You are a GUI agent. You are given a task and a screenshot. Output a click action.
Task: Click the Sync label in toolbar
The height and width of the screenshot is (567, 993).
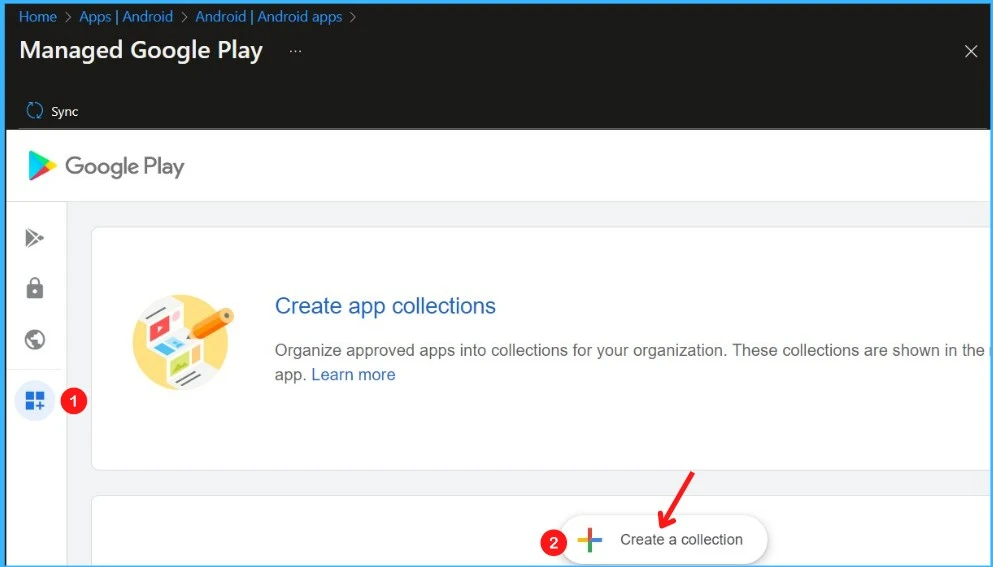65,111
